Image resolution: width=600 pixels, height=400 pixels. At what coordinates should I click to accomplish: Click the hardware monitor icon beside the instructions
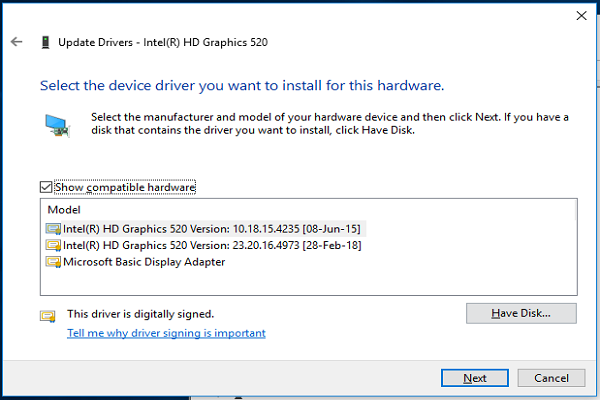57,125
